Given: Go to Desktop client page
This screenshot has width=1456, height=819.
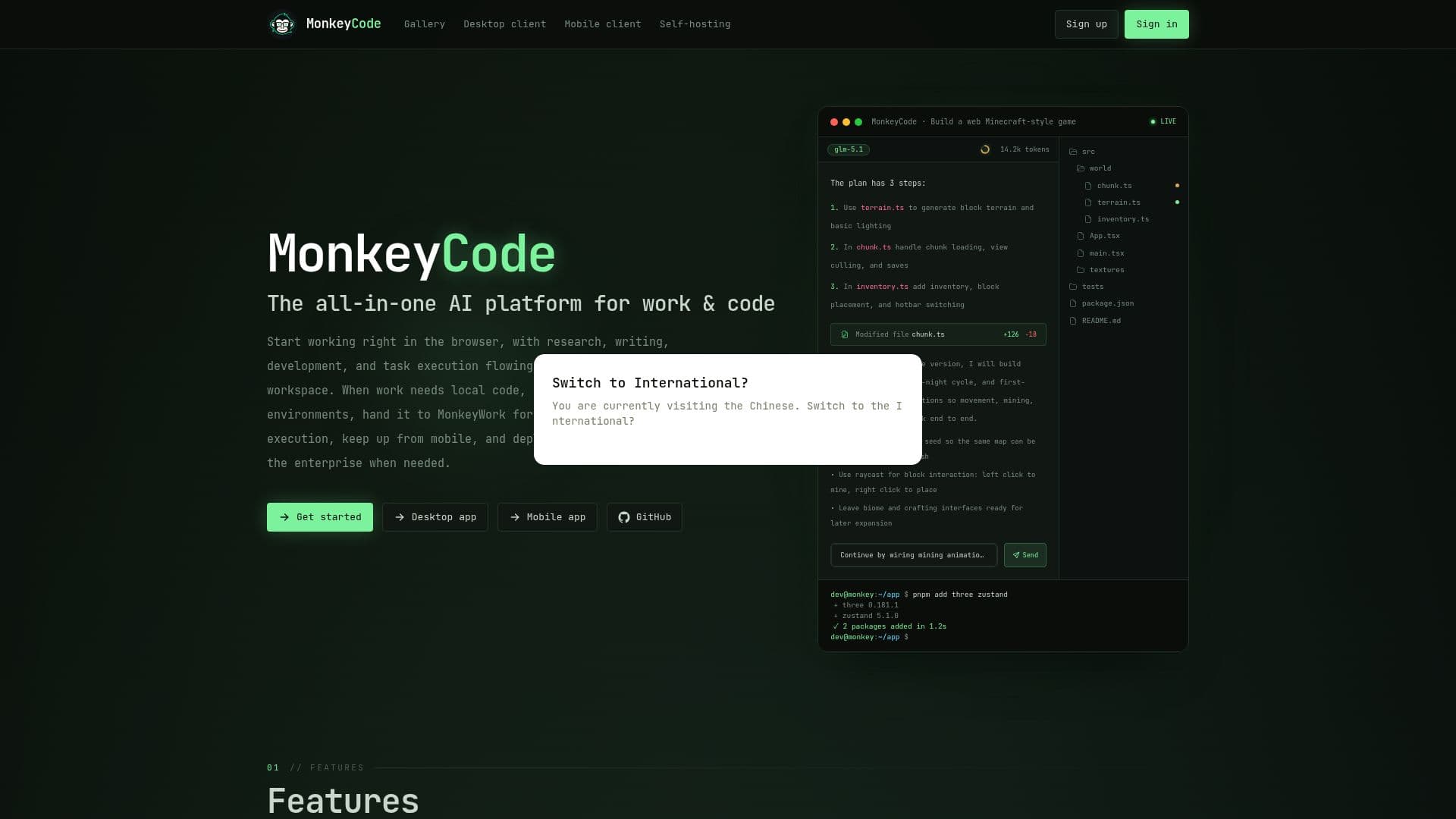Looking at the screenshot, I should [505, 24].
